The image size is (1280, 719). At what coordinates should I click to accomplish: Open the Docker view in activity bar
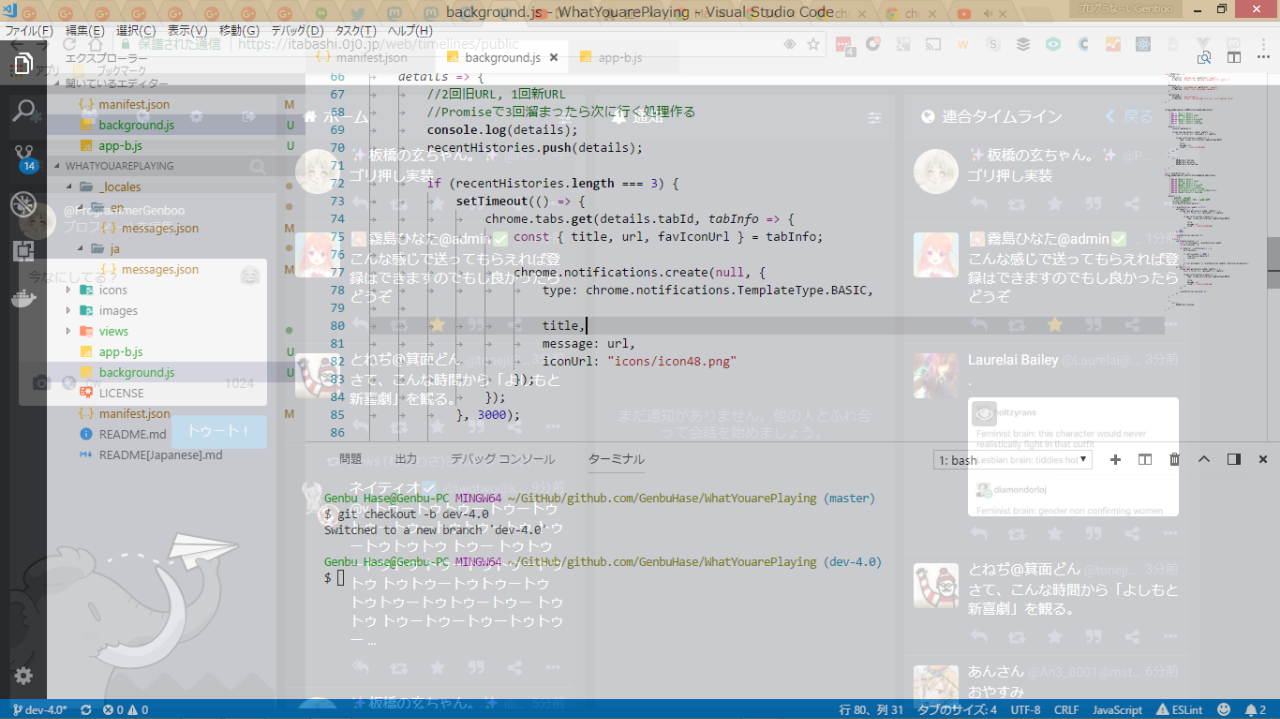pos(23,298)
